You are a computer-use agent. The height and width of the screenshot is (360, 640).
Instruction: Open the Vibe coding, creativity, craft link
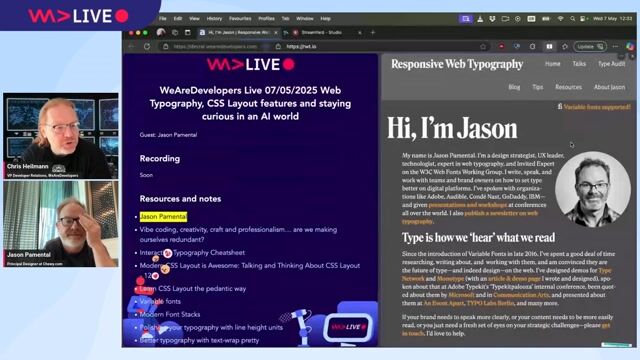[x=238, y=234]
